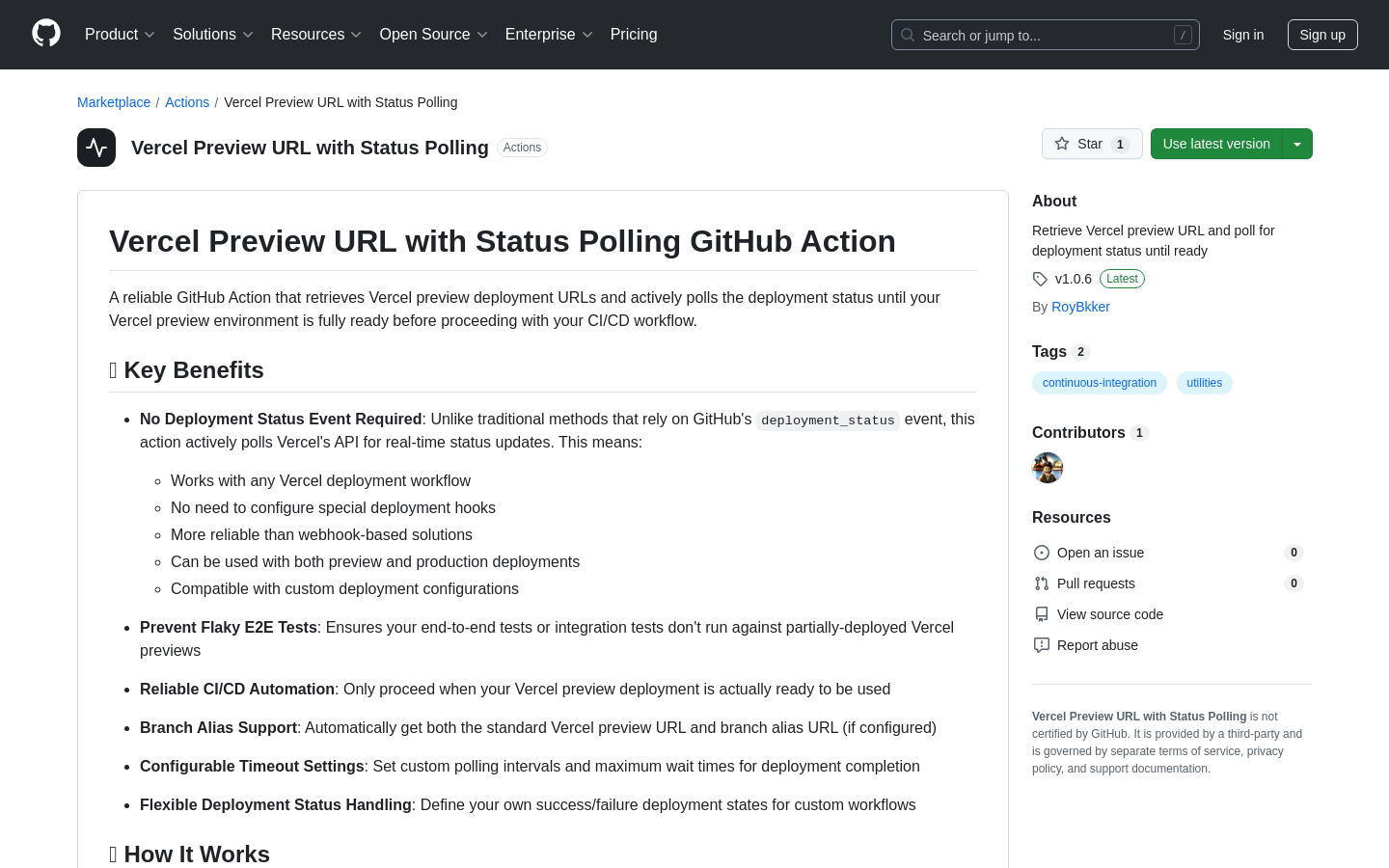The image size is (1389, 868).
Task: Click 'Prevent Flaky E2E Tests' bullet text
Action: (x=229, y=628)
